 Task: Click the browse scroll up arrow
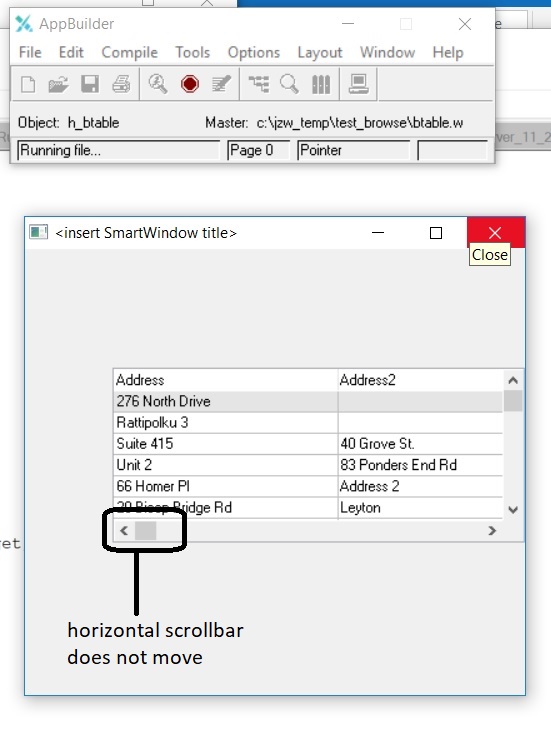click(x=513, y=380)
